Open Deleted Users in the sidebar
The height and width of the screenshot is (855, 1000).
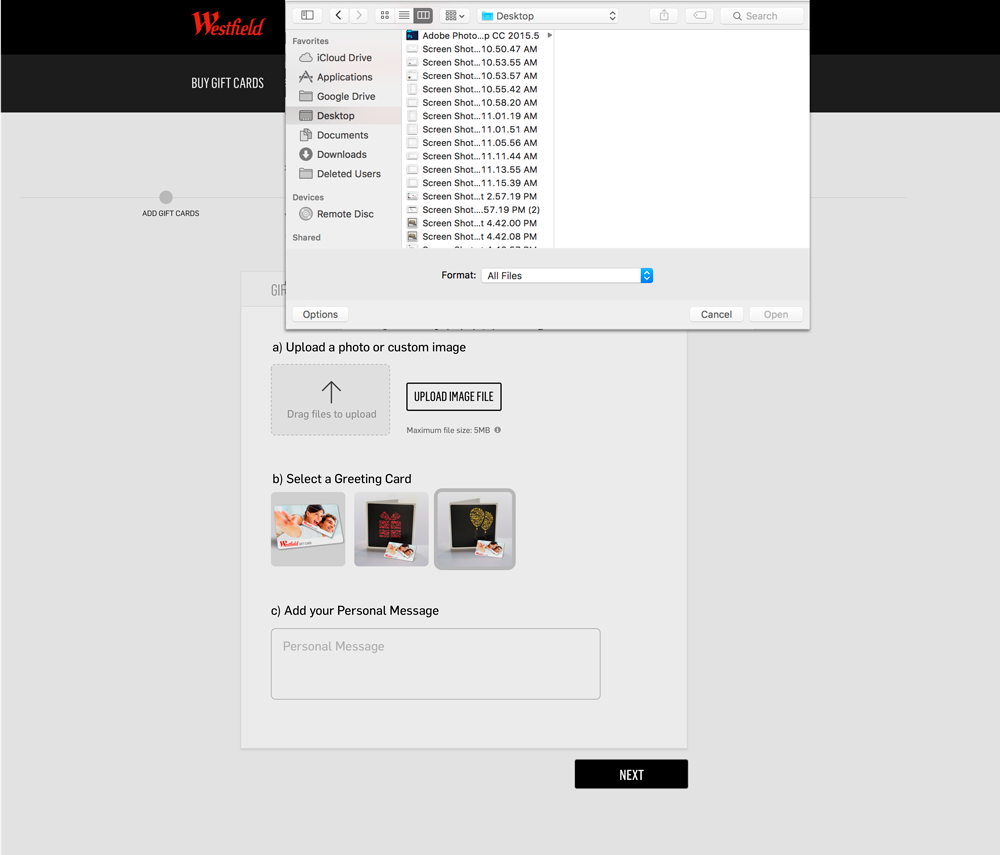(344, 173)
